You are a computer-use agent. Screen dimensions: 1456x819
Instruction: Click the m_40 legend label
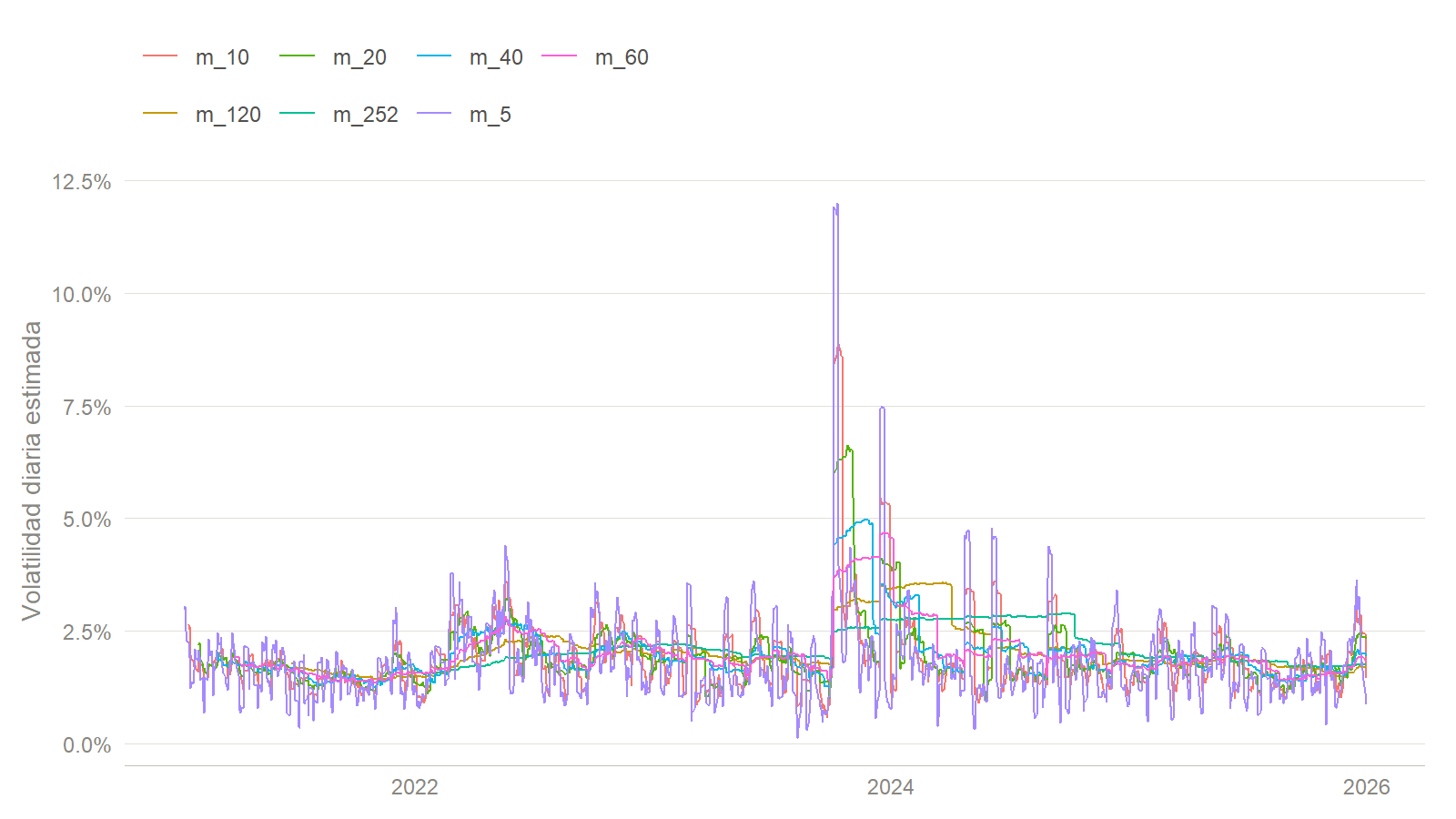click(496, 57)
